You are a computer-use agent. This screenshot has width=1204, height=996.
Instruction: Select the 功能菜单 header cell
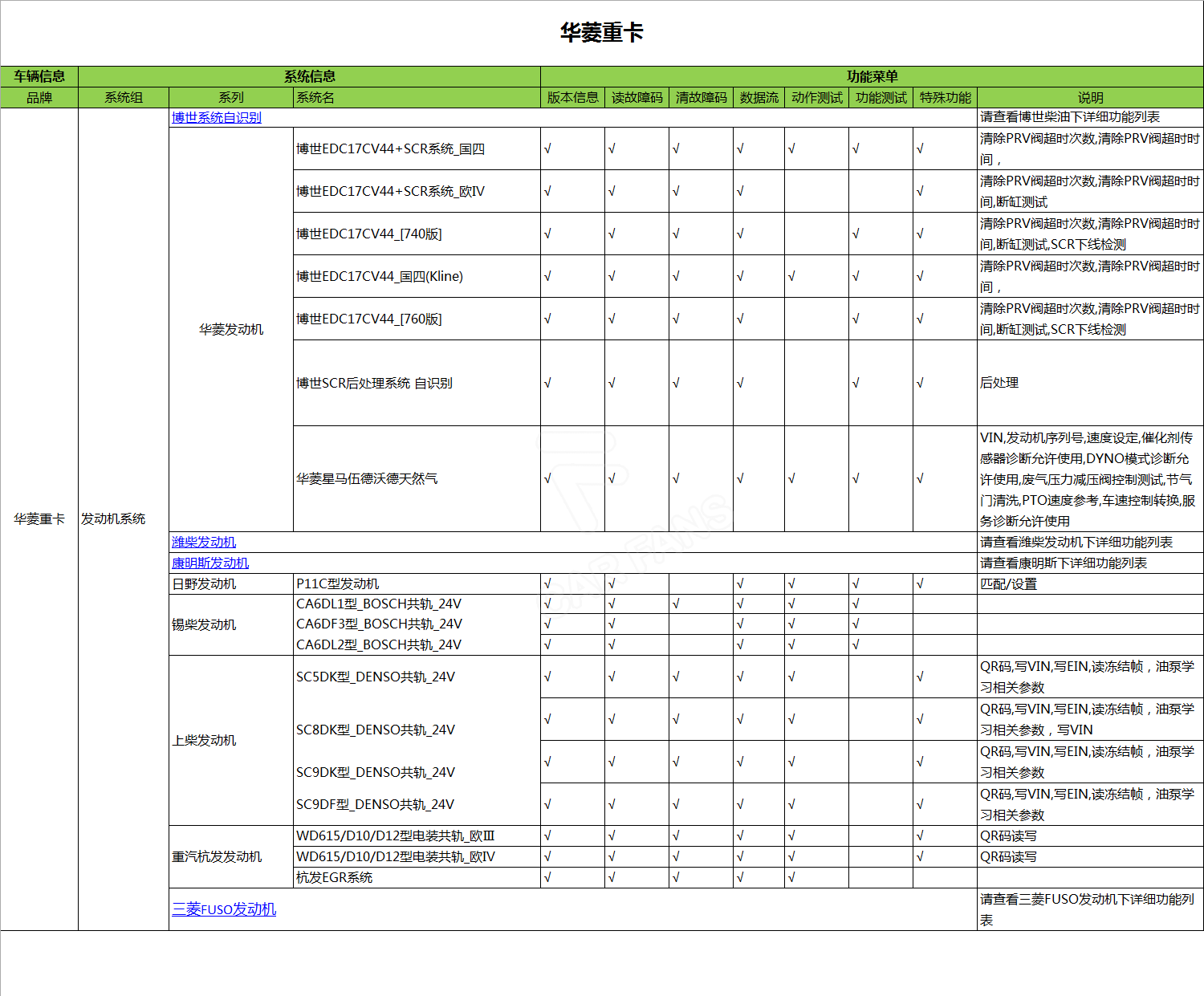pos(872,76)
